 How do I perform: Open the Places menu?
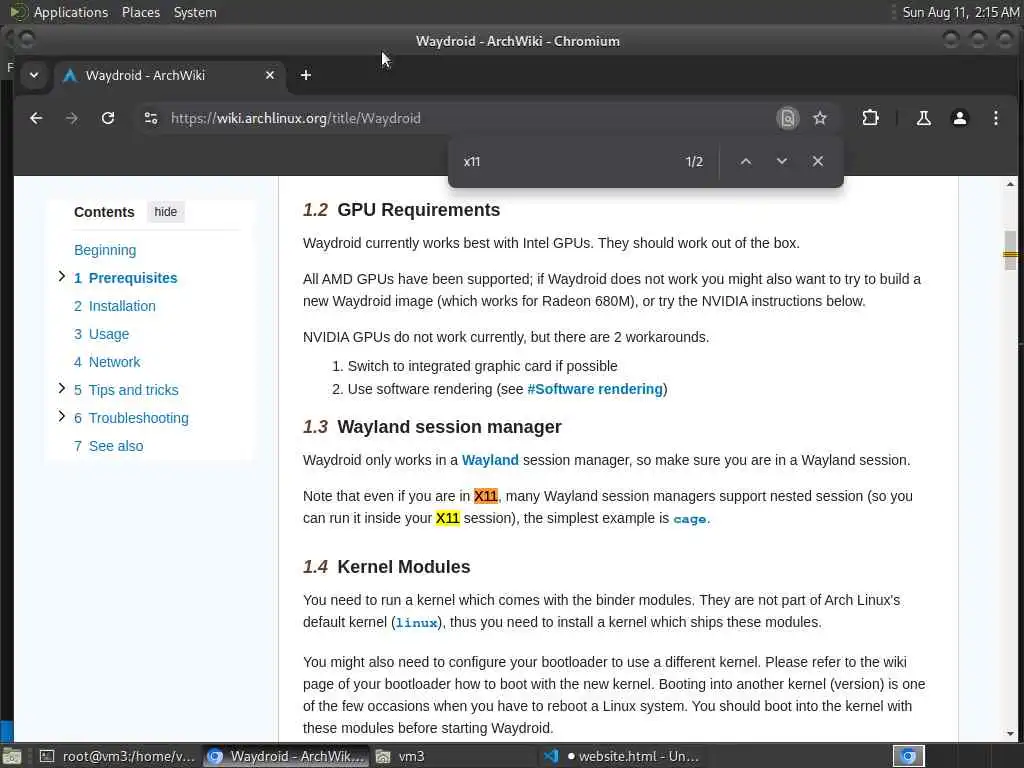click(141, 12)
